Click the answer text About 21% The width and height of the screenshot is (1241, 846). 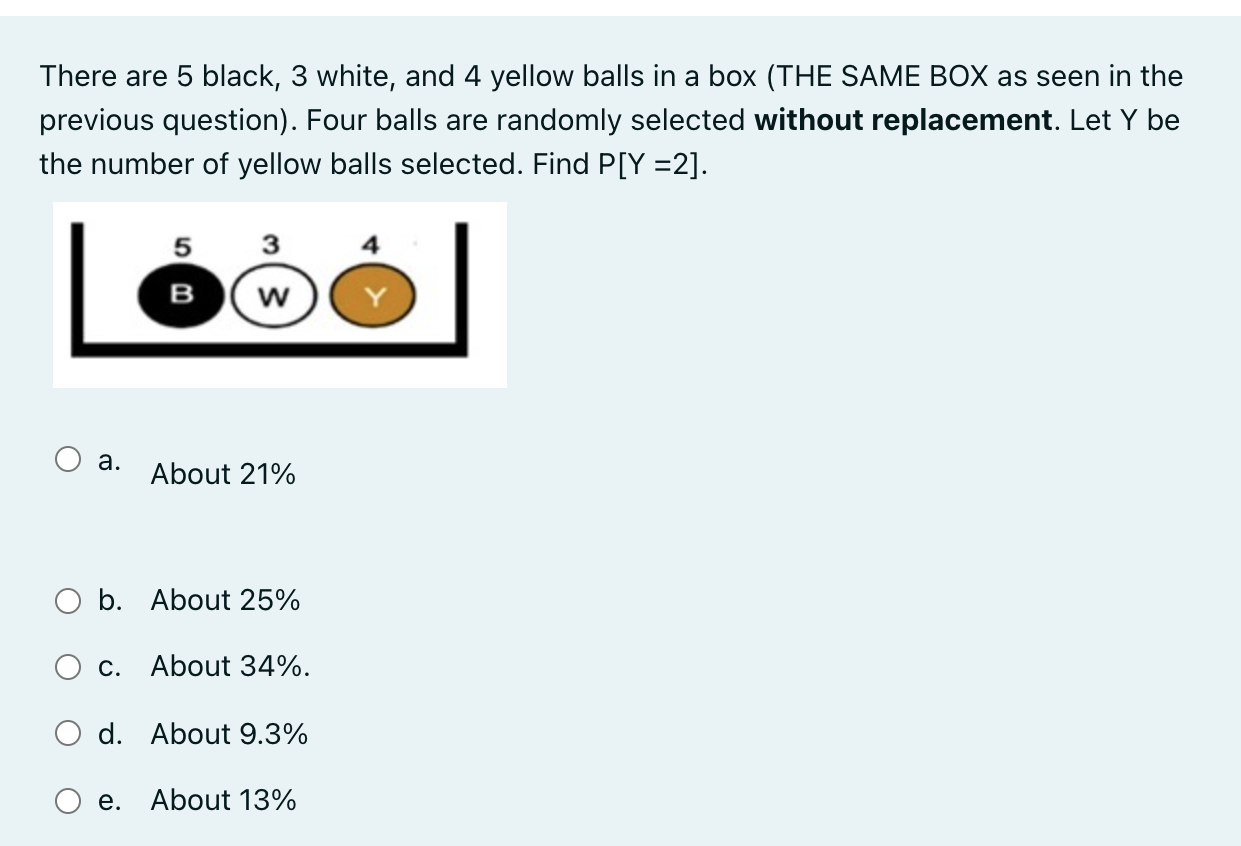tap(223, 475)
